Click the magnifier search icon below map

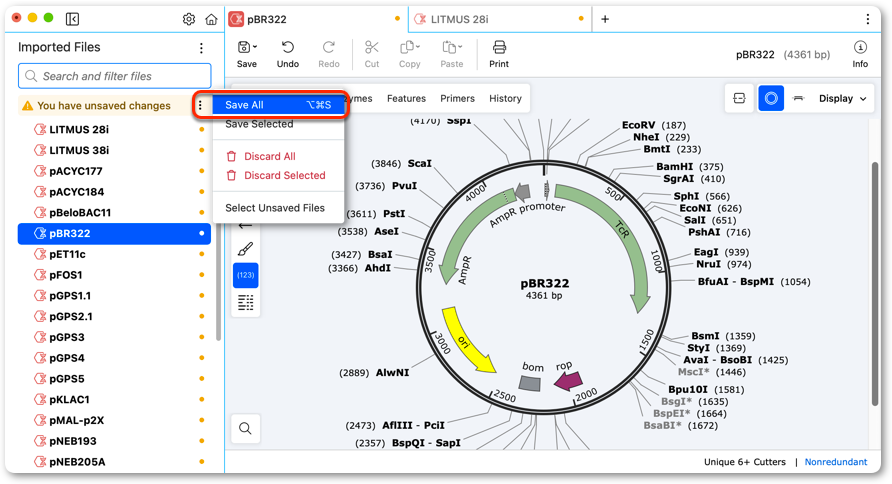(x=245, y=428)
